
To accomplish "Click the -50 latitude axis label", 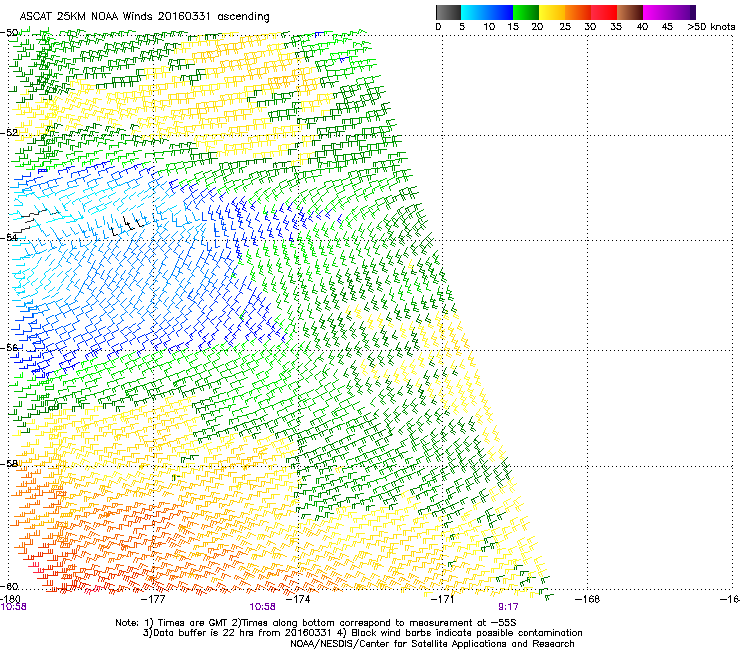I will (x=9, y=33).
